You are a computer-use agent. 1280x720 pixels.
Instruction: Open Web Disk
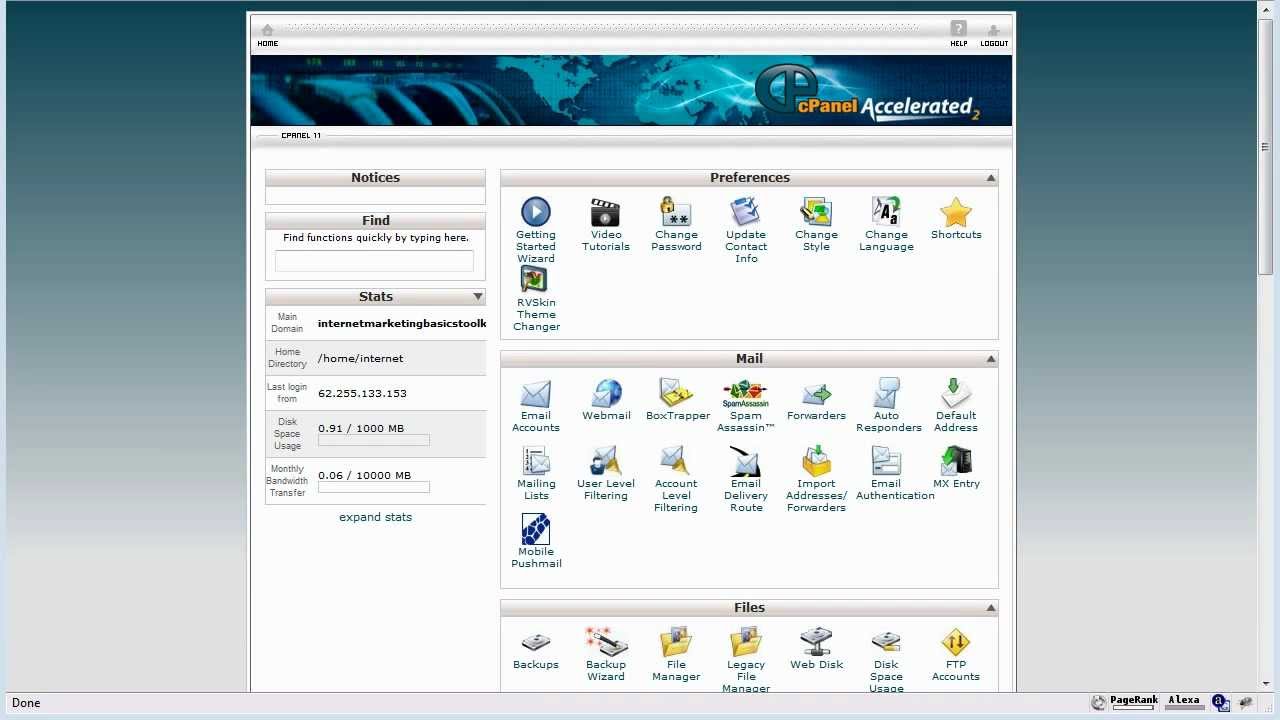(816, 648)
